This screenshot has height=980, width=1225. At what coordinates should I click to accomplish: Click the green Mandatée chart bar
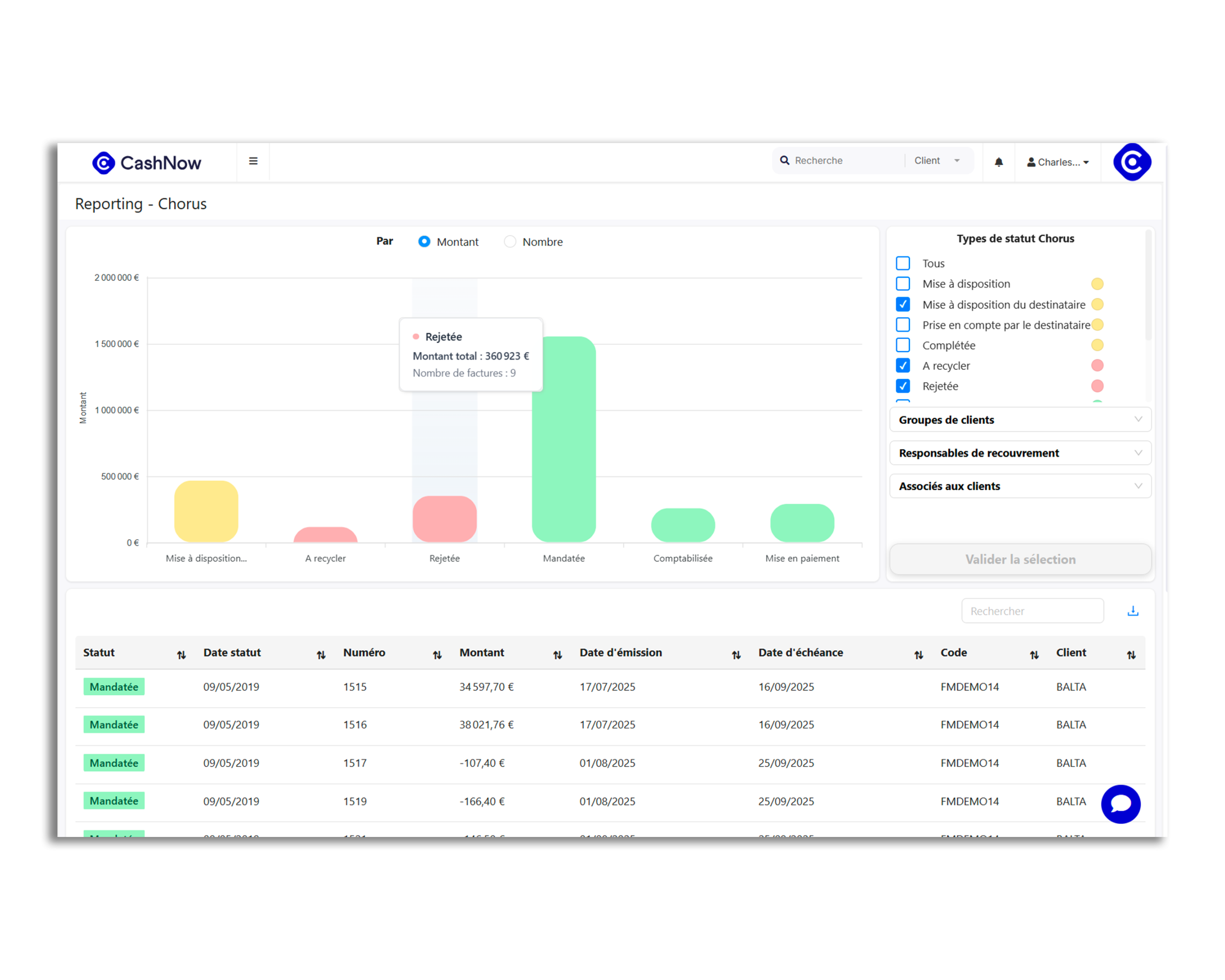[x=564, y=439]
